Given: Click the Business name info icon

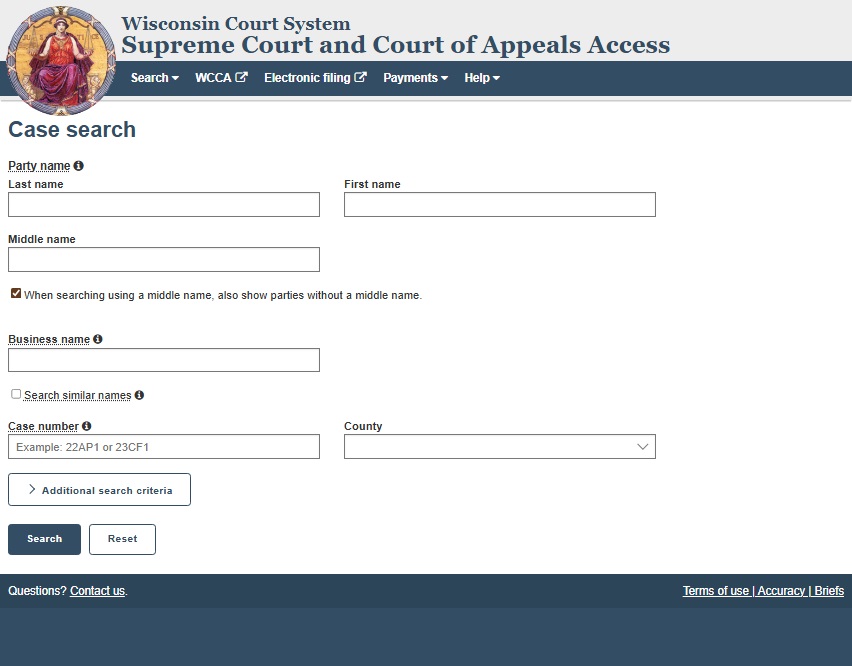Looking at the screenshot, I should (x=98, y=340).
